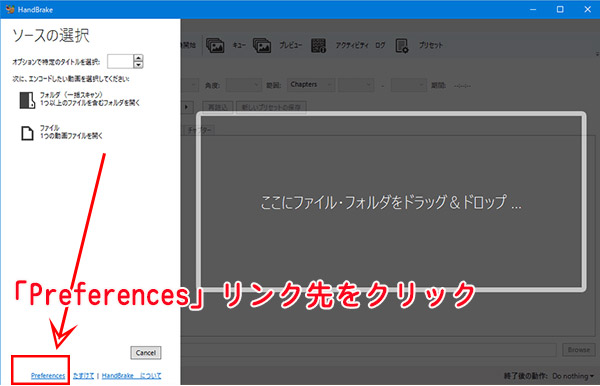Click the Browse destination button
This screenshot has width=600, height=386.
click(x=579, y=350)
